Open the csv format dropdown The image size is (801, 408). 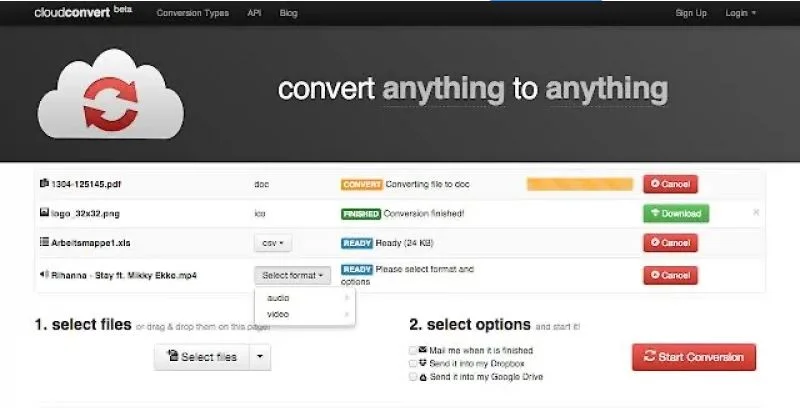click(273, 243)
